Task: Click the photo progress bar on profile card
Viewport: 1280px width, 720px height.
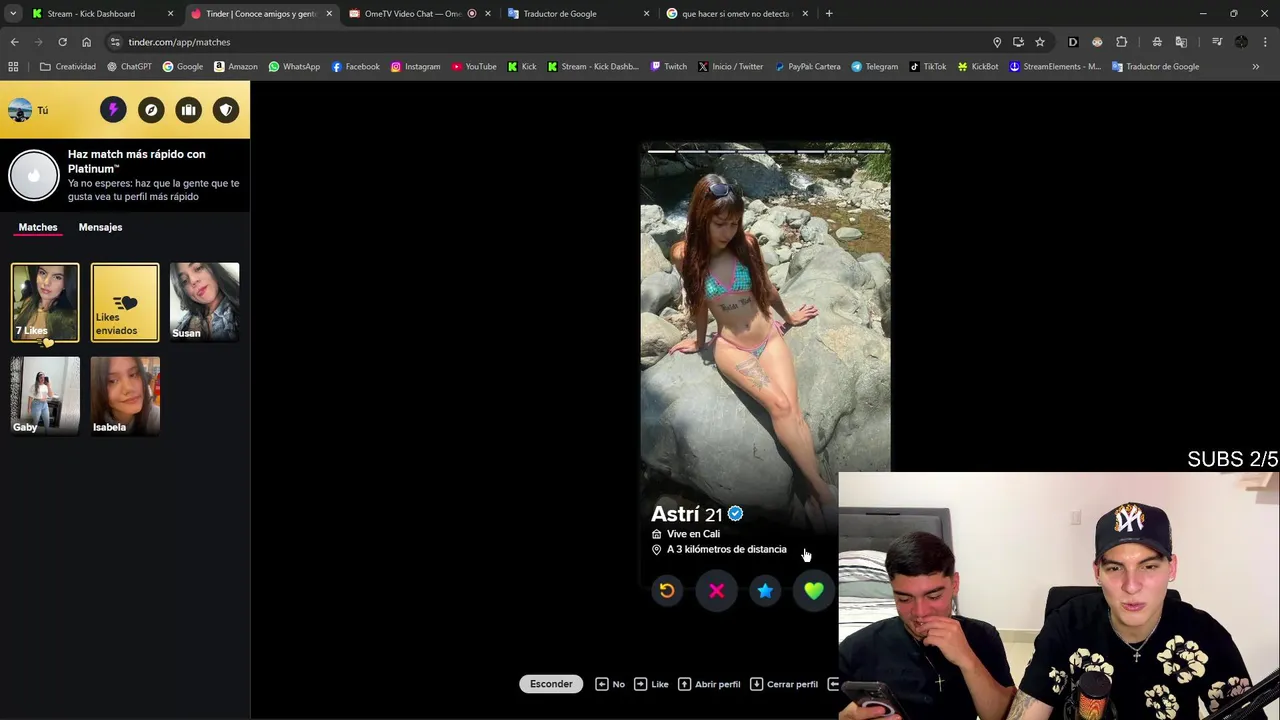Action: pyautogui.click(x=765, y=151)
